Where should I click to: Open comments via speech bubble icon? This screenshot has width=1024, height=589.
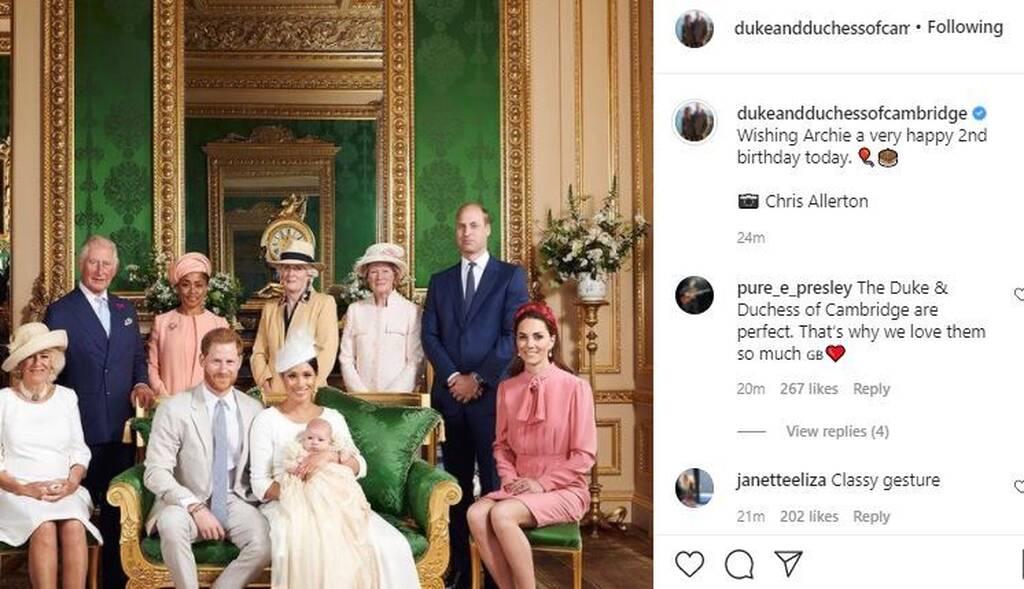(x=739, y=564)
